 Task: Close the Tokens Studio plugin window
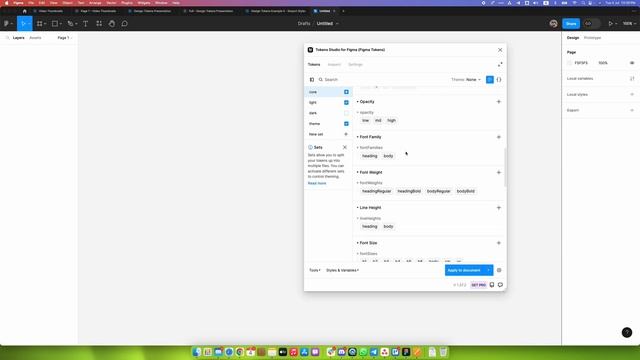500,50
